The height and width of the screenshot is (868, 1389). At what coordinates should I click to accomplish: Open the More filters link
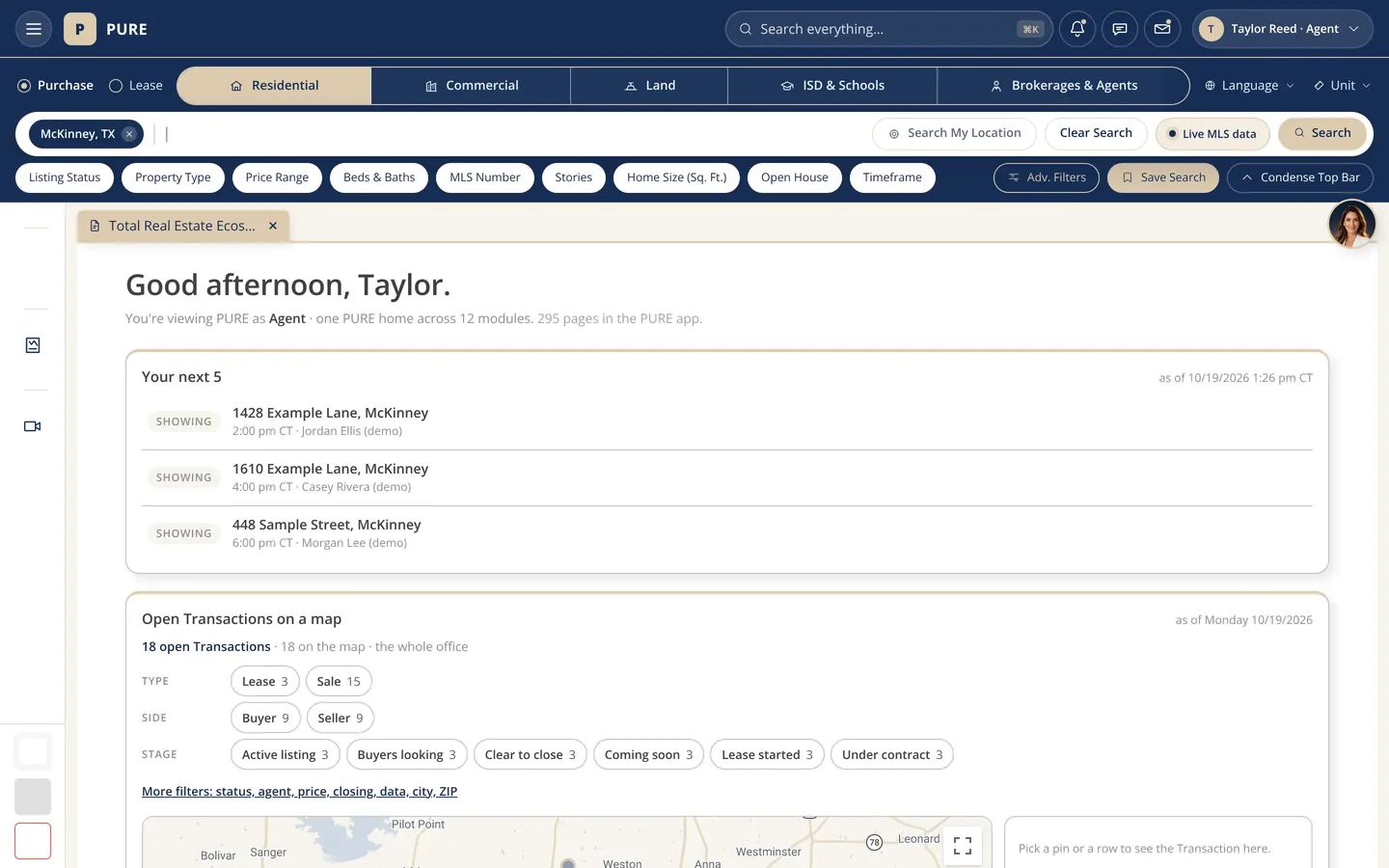(299, 792)
